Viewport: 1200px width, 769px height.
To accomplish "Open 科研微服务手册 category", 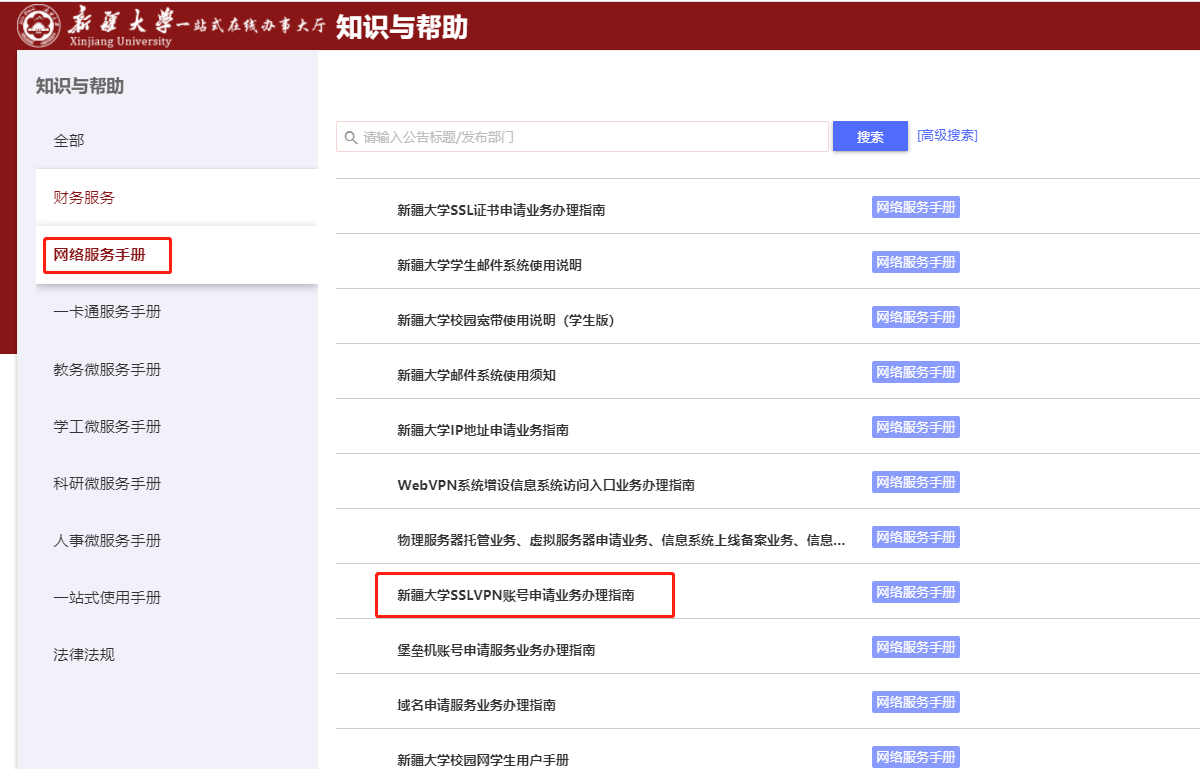I will [107, 484].
